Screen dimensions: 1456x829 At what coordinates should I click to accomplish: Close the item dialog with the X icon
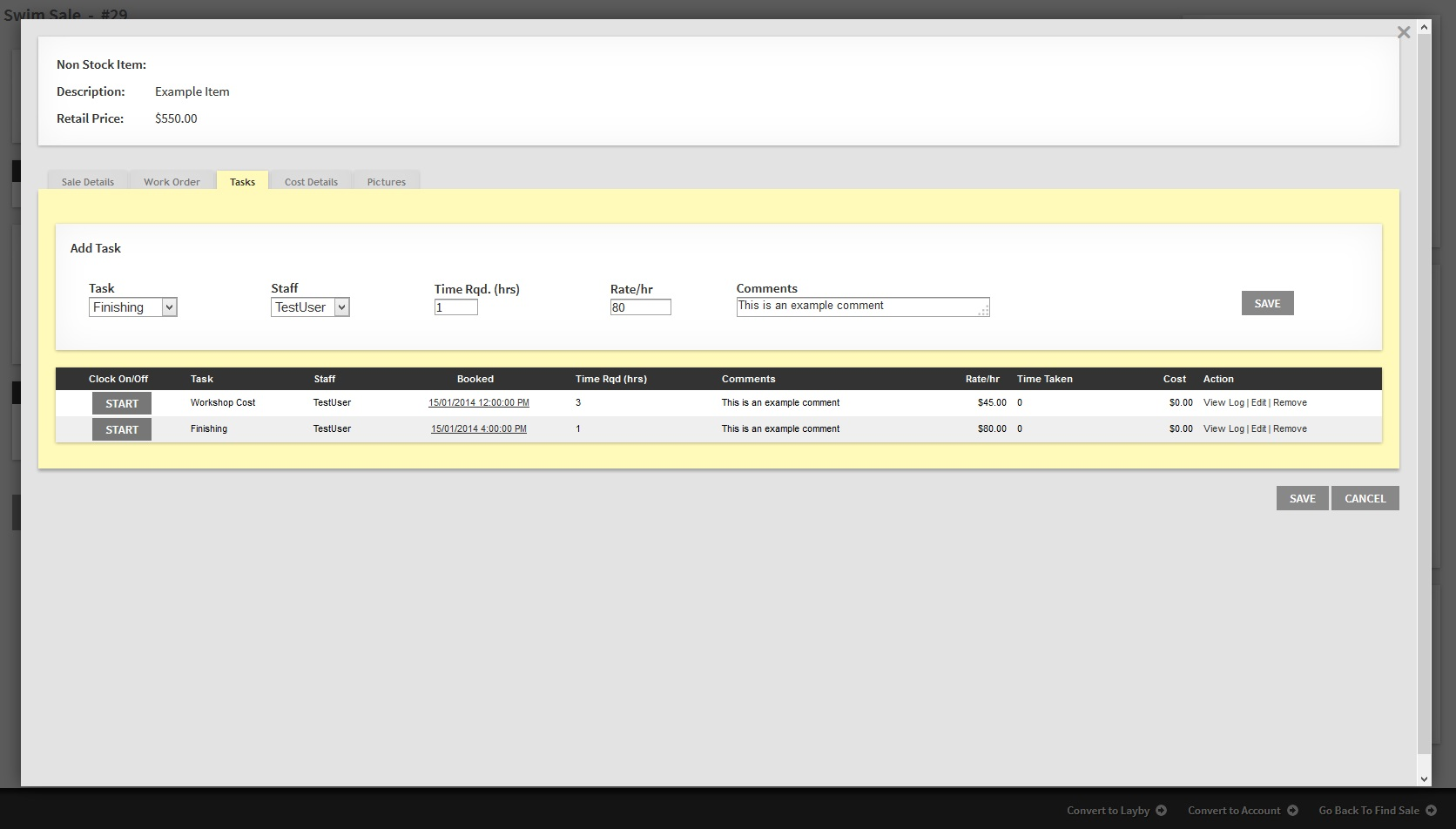(1403, 32)
